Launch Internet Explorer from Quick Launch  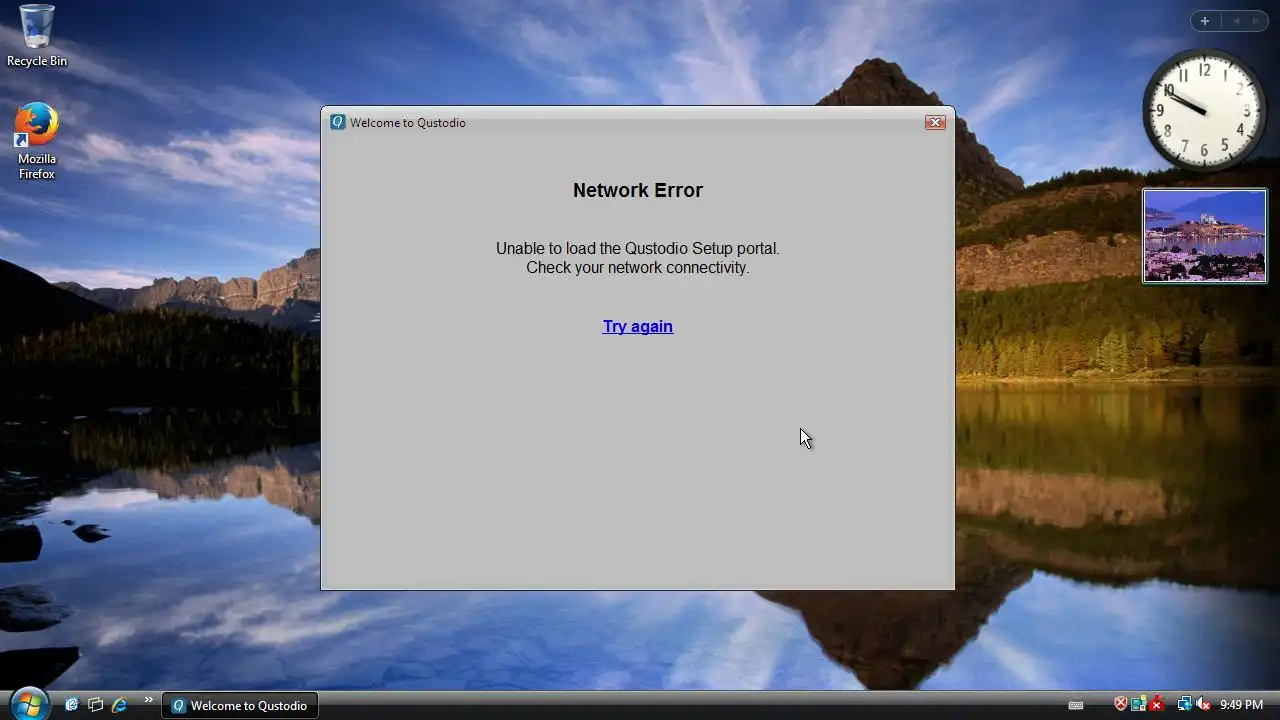coord(120,705)
